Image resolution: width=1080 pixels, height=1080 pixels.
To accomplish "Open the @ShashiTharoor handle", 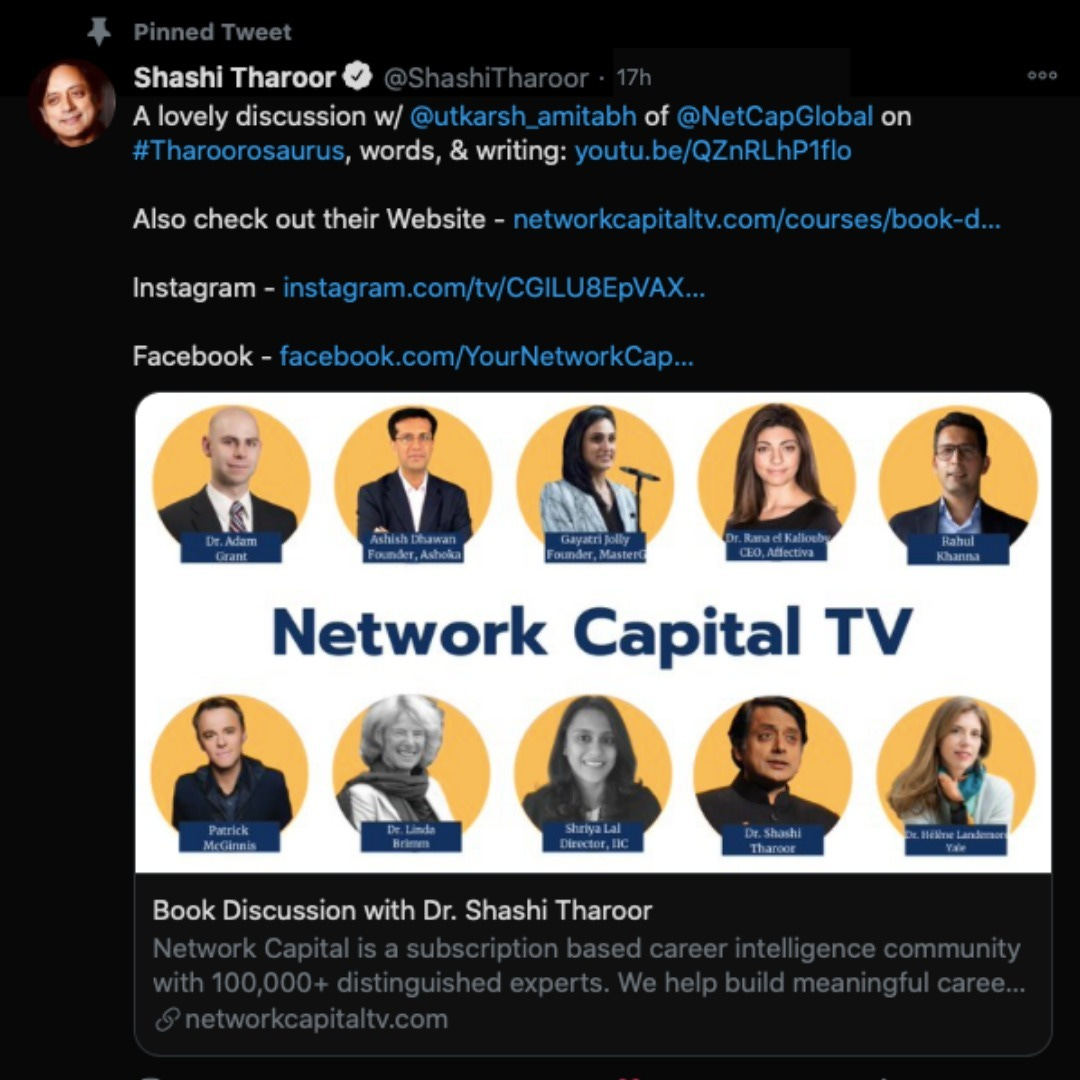I will [x=486, y=78].
